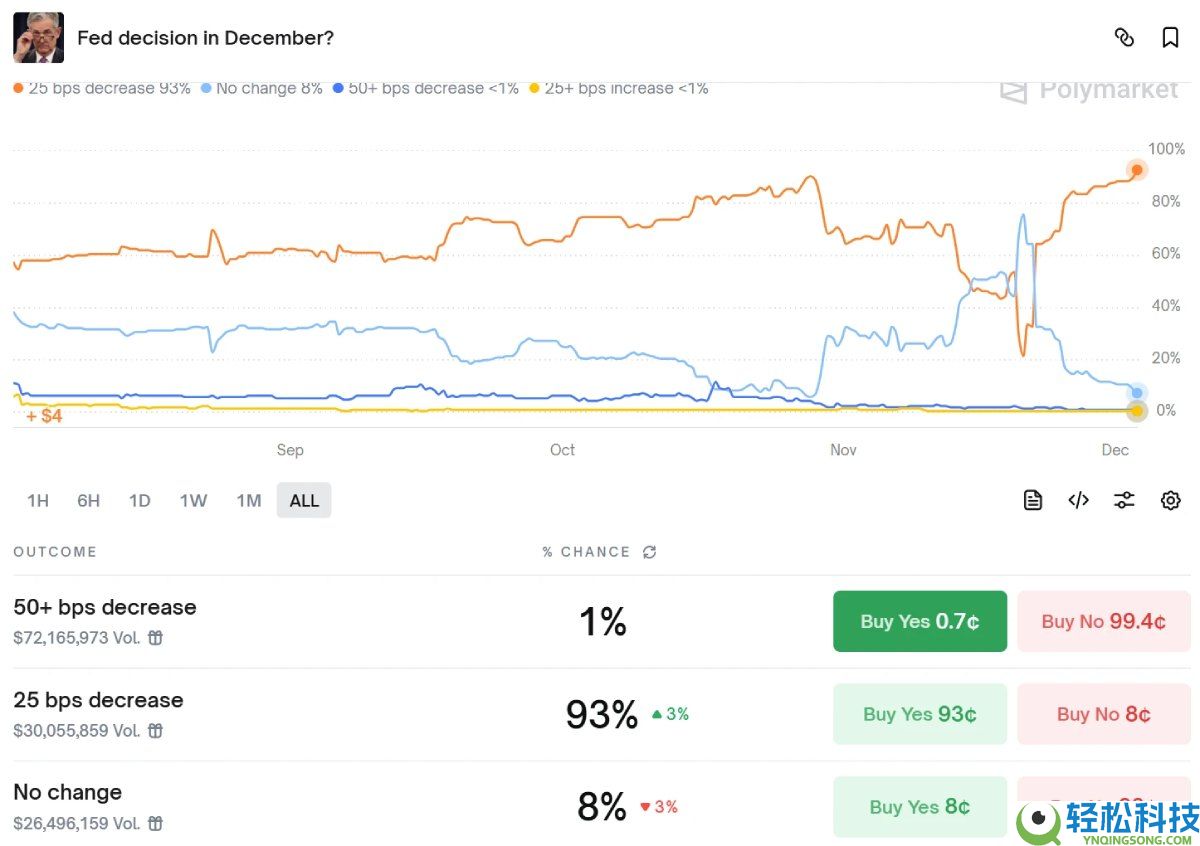Click the embed code icon

1078,500
